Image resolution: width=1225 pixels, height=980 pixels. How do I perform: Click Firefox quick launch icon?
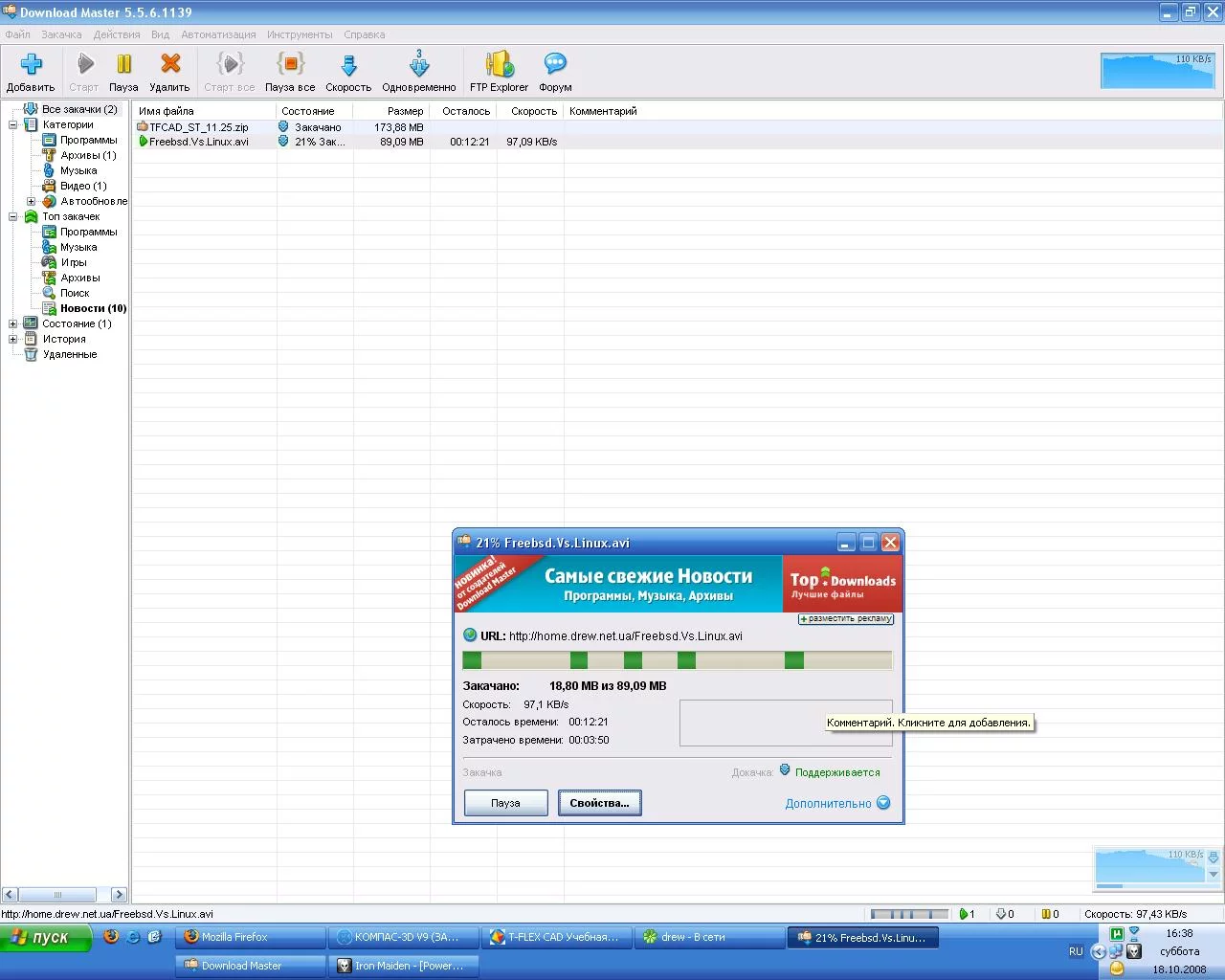[x=111, y=937]
